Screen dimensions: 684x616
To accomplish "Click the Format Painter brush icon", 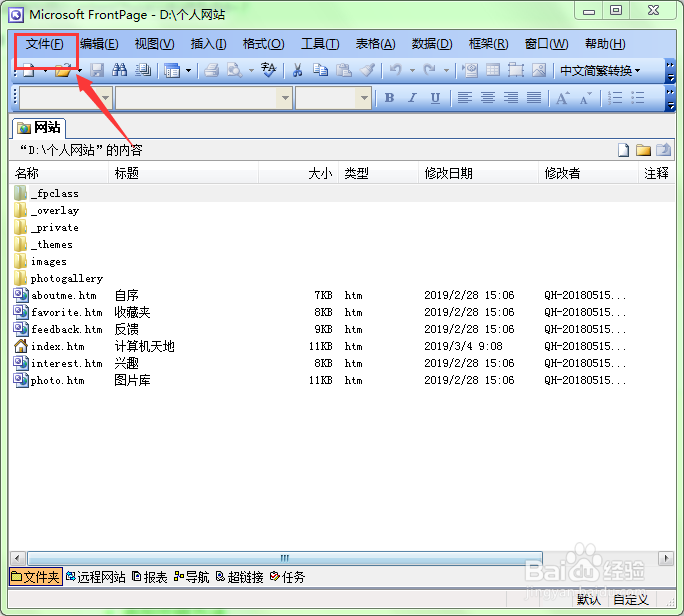I will click(367, 70).
